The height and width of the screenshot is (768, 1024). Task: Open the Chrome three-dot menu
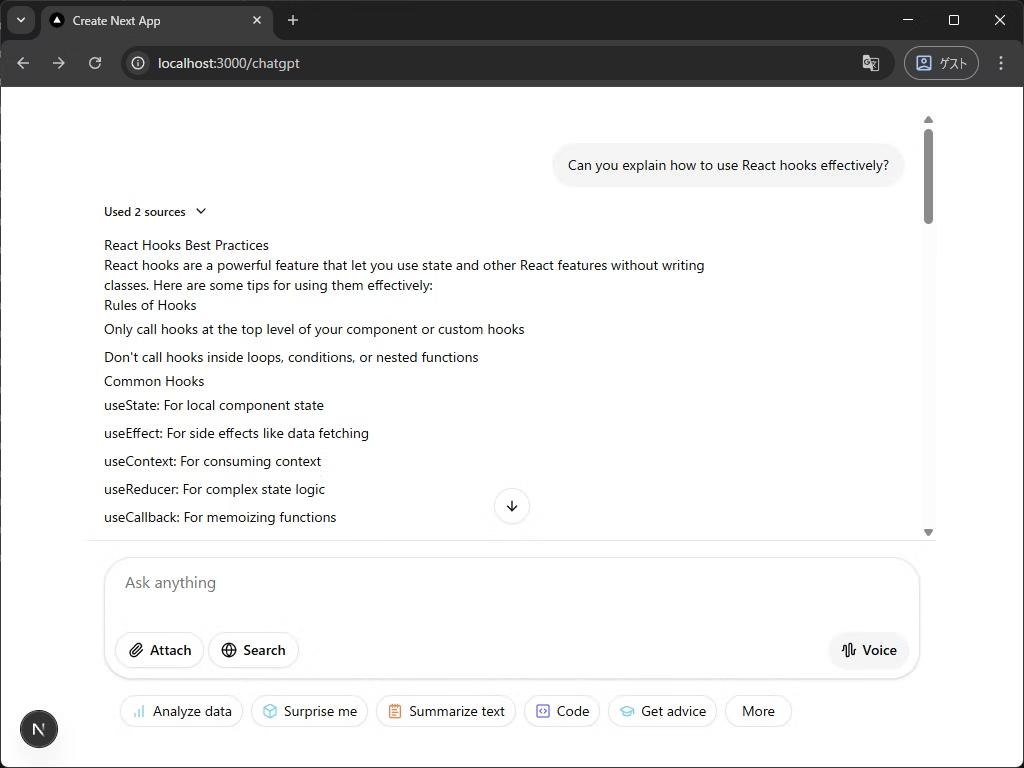tap(1001, 63)
